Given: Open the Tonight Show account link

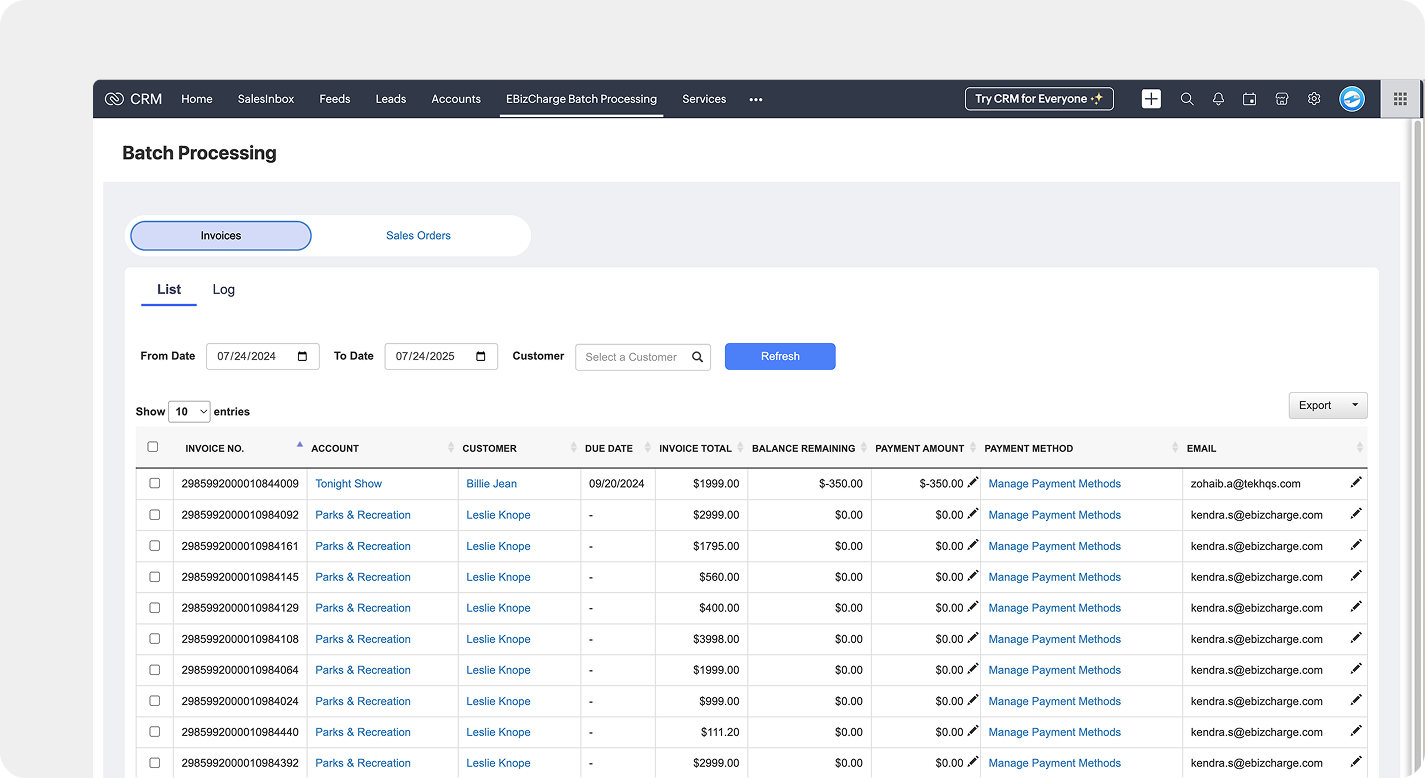Looking at the screenshot, I should pyautogui.click(x=349, y=484).
